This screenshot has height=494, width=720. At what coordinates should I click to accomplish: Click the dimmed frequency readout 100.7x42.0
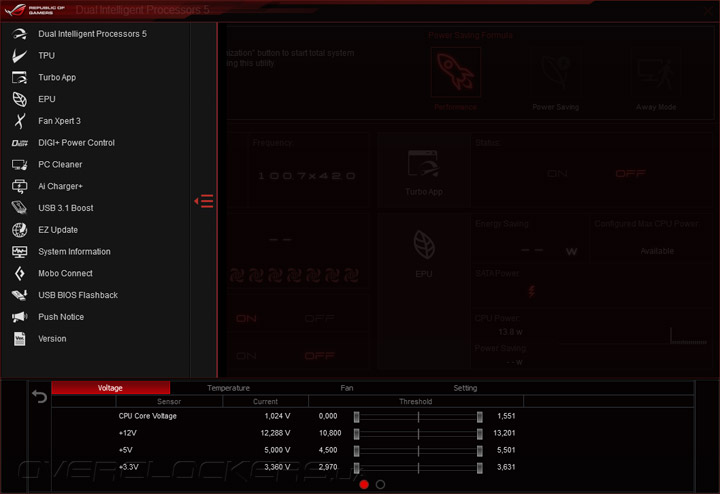(x=307, y=176)
